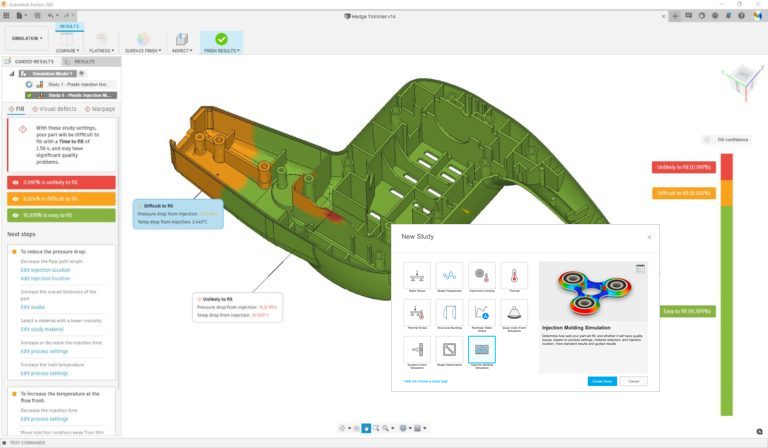Click the ViewCube in the corner
The image size is (768, 448).
point(742,81)
